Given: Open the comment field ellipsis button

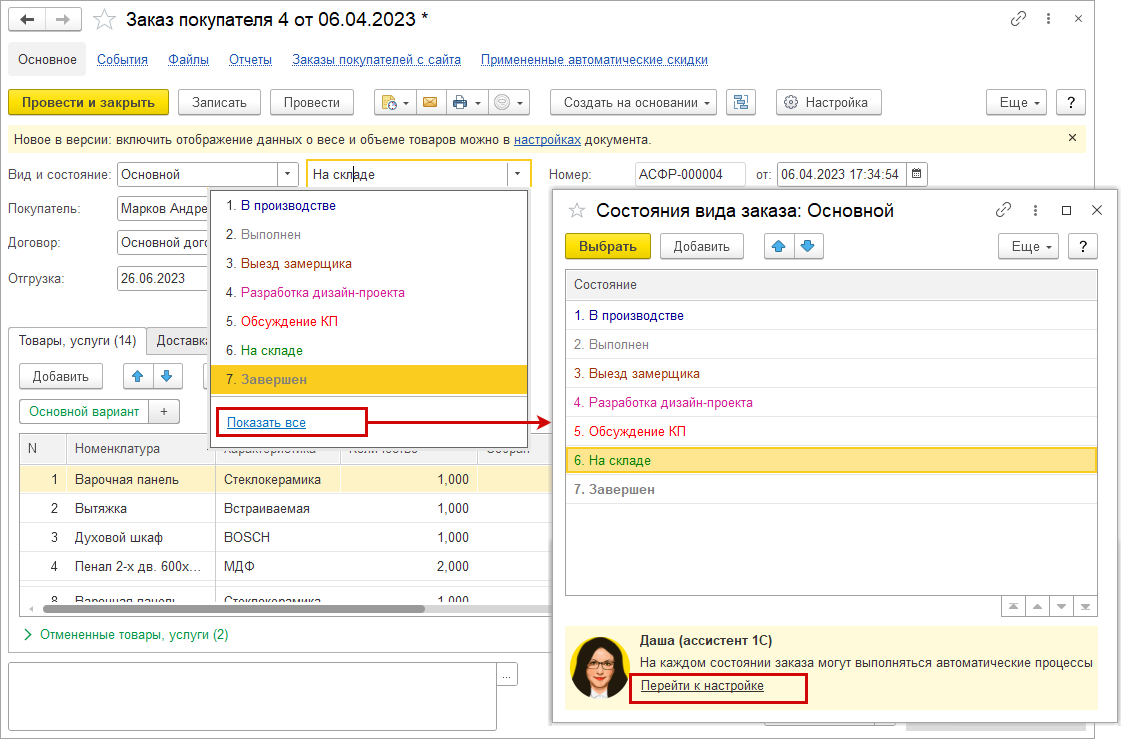Looking at the screenshot, I should coord(507,674).
